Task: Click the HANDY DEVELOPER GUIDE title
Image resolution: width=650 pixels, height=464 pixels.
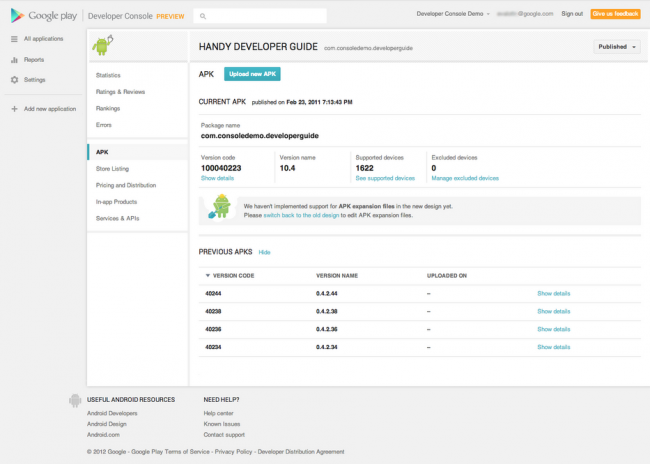Action: point(258,47)
